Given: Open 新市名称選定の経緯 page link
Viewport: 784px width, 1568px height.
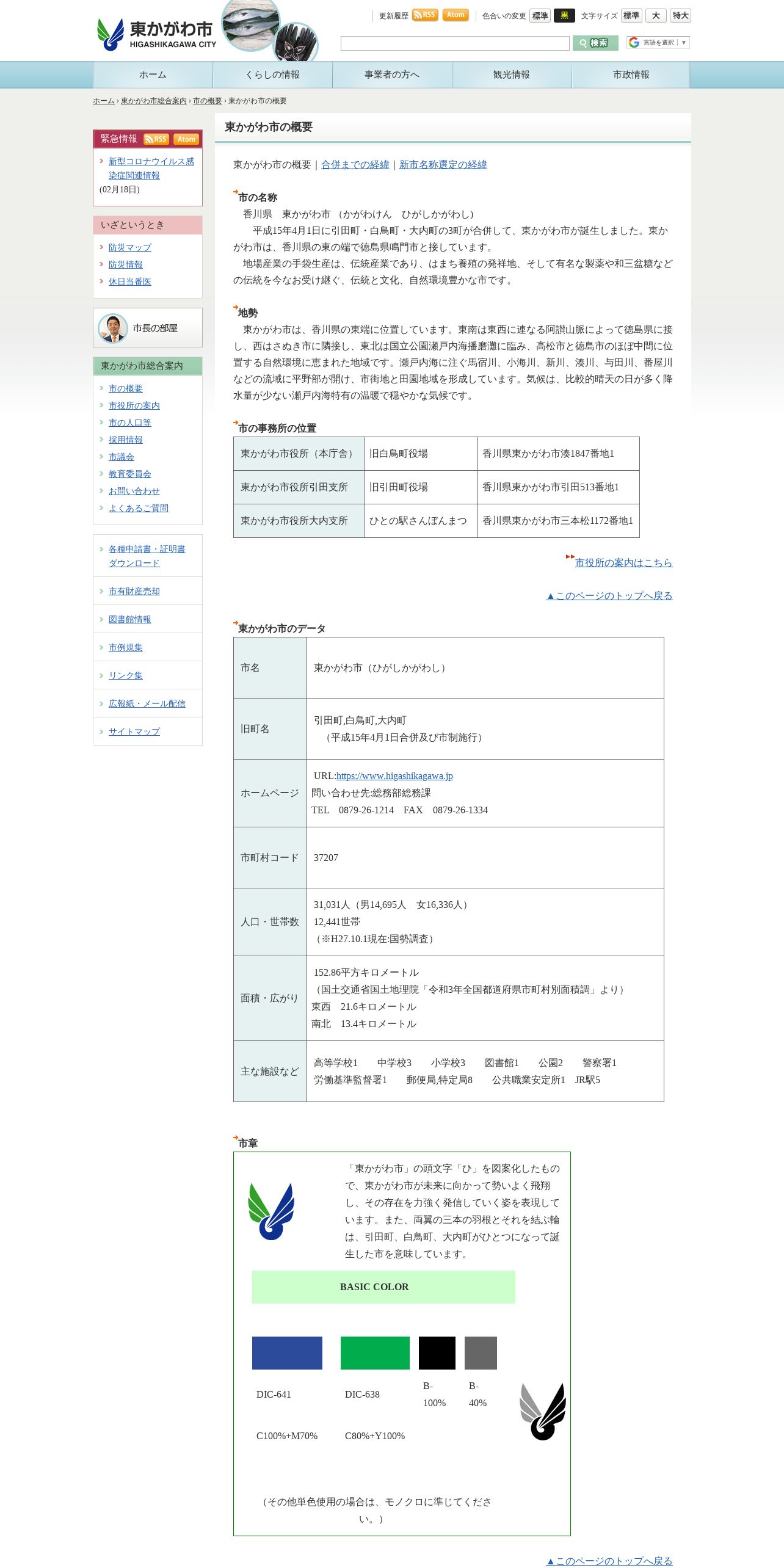Looking at the screenshot, I should tap(443, 165).
